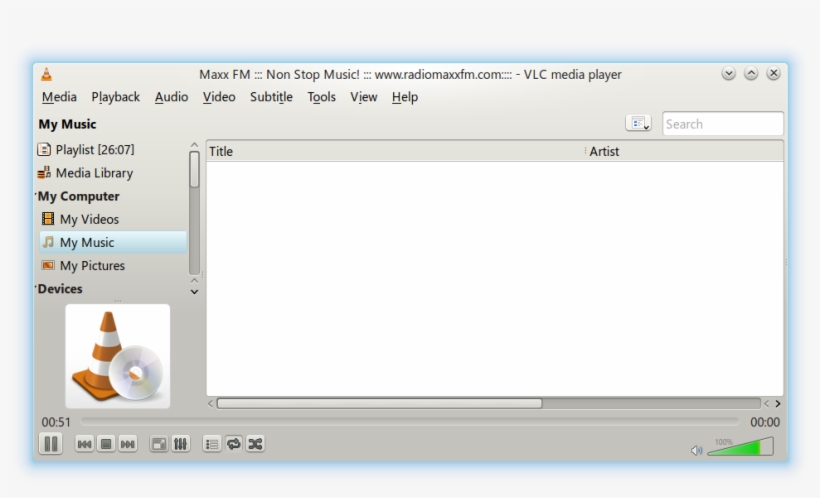Click the My Videos film icon
The height and width of the screenshot is (498, 820).
(48, 219)
